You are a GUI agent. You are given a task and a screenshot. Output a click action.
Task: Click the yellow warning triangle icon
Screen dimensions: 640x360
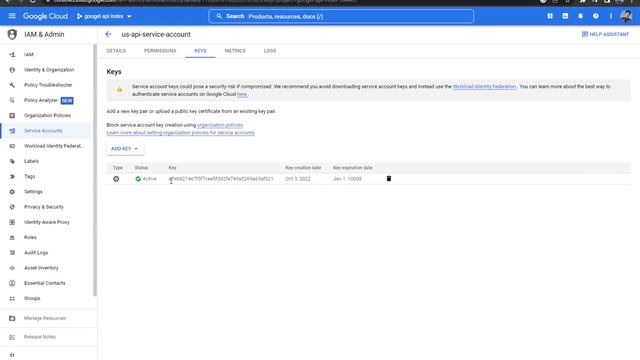coord(119,90)
